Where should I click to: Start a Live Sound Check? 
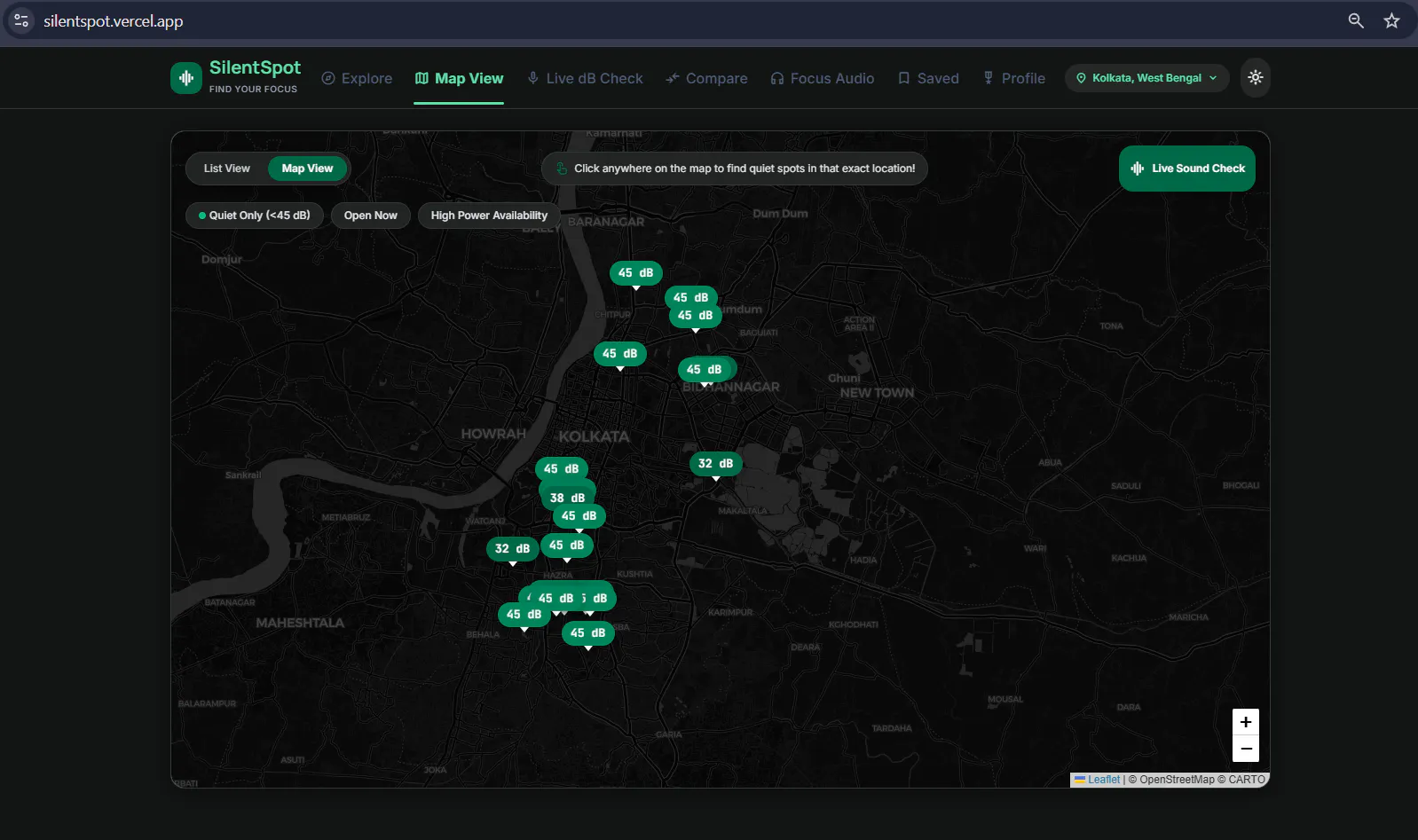click(x=1187, y=169)
